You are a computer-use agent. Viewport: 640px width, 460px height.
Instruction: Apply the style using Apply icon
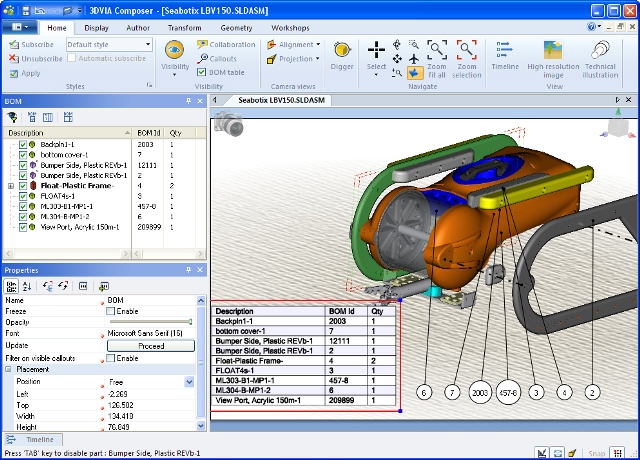14,73
